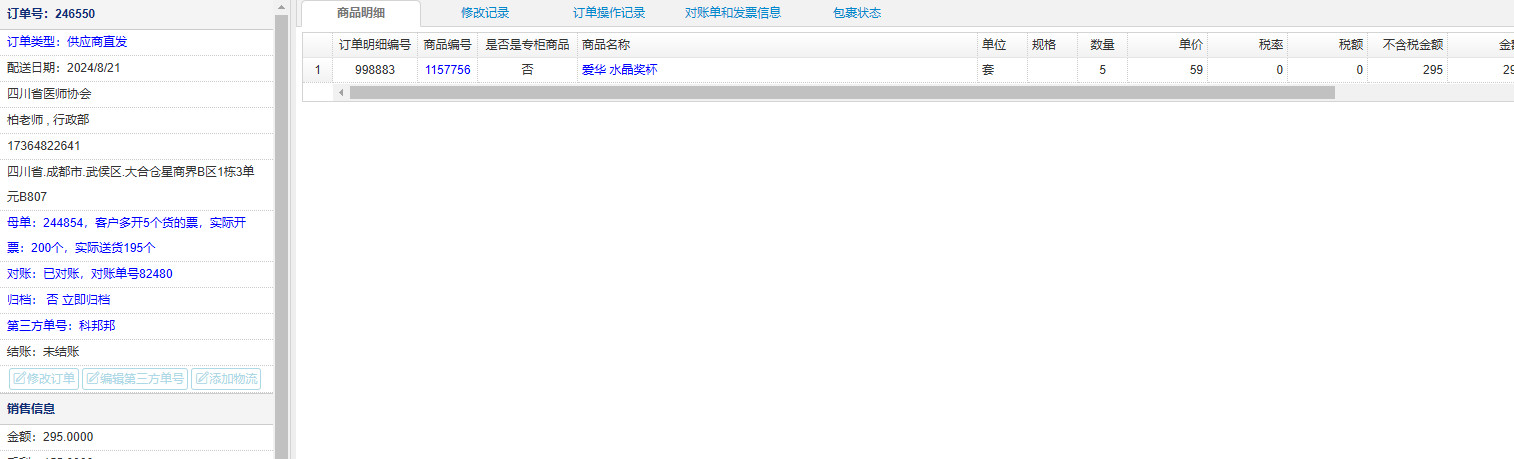The image size is (1514, 459).
Task: Click the 母单：244854 note text
Action: (126, 235)
